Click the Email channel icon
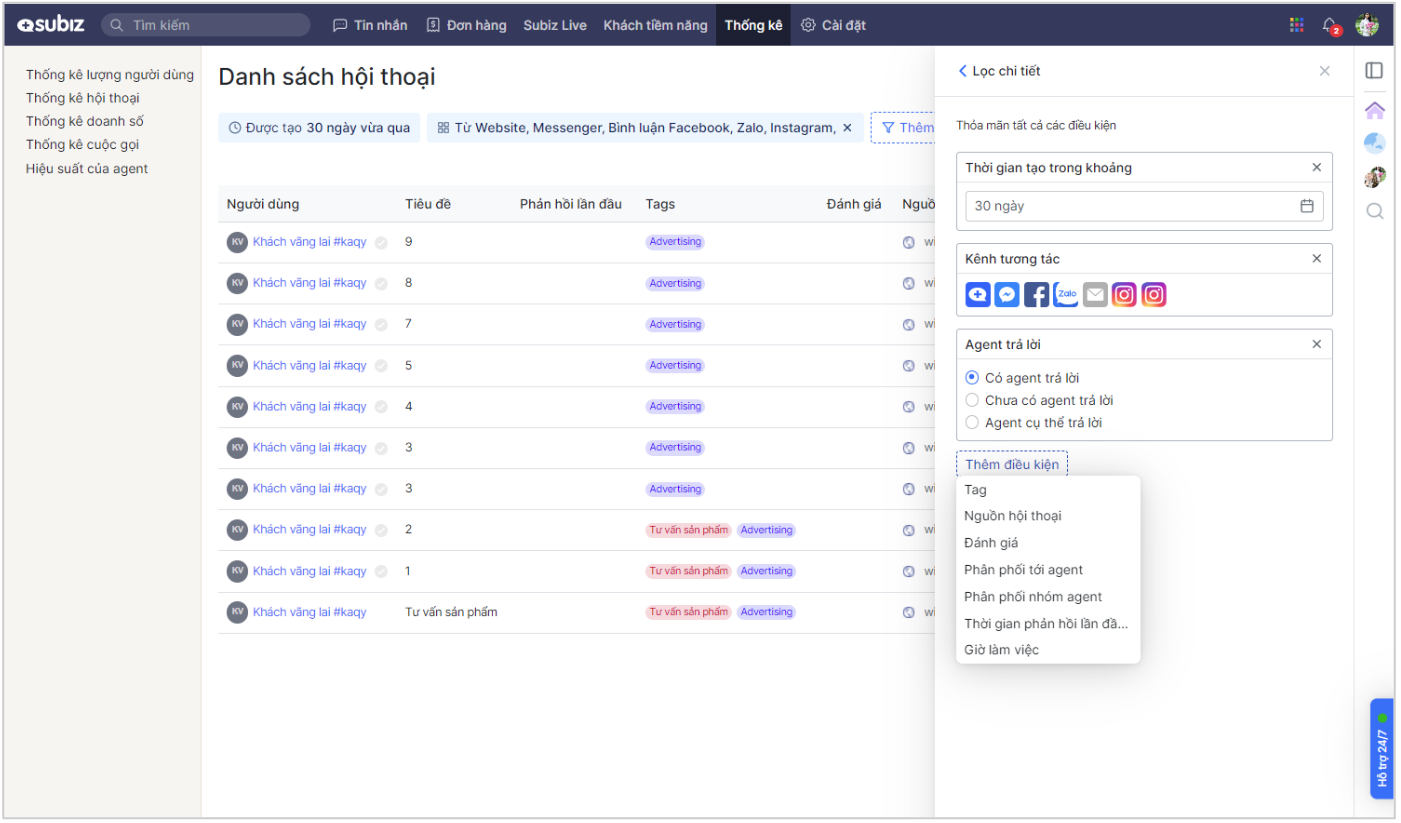Viewport: 1401px width, 823px height. (1095, 295)
